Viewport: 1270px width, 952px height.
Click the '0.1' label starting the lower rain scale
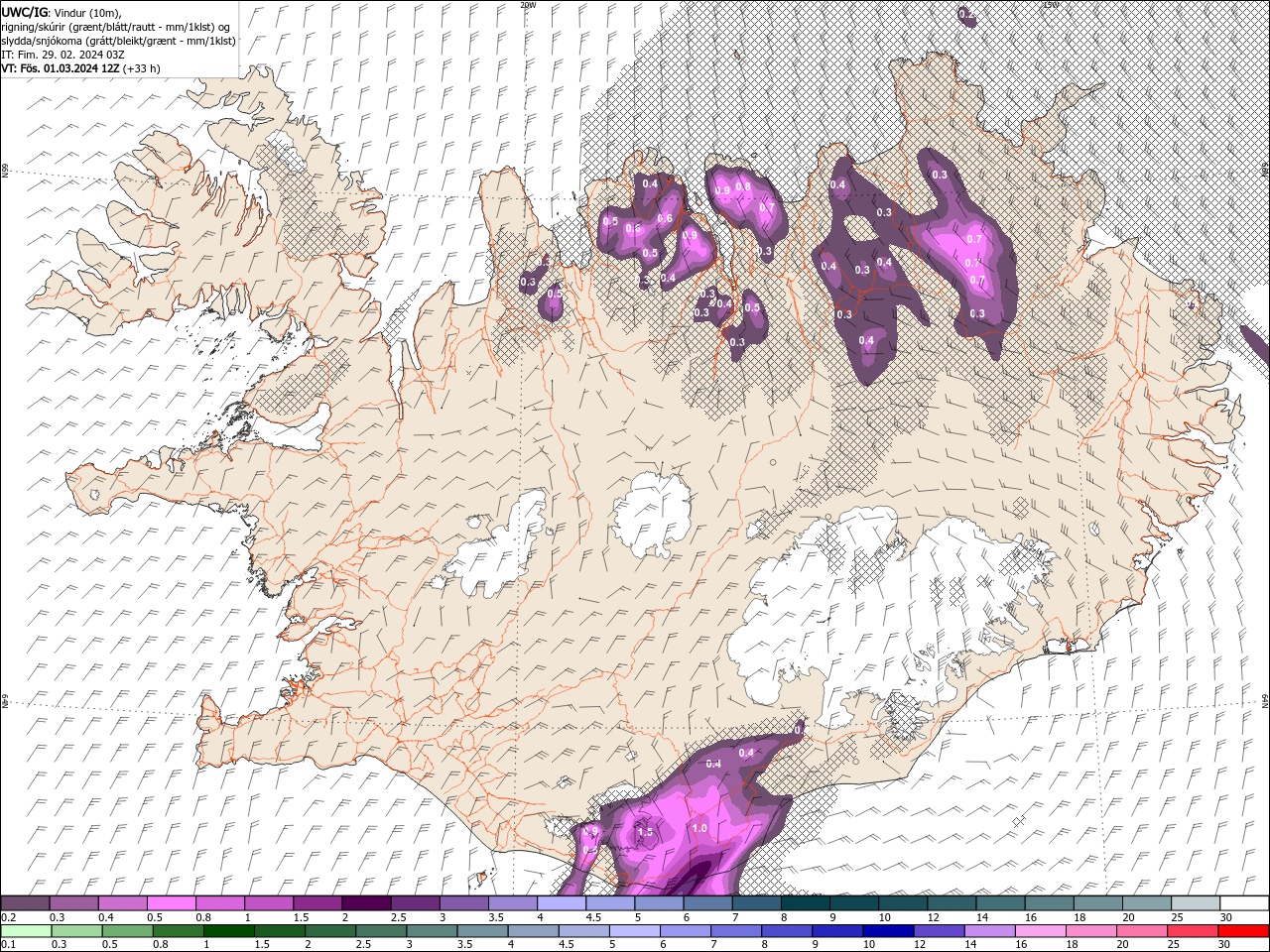[9, 945]
